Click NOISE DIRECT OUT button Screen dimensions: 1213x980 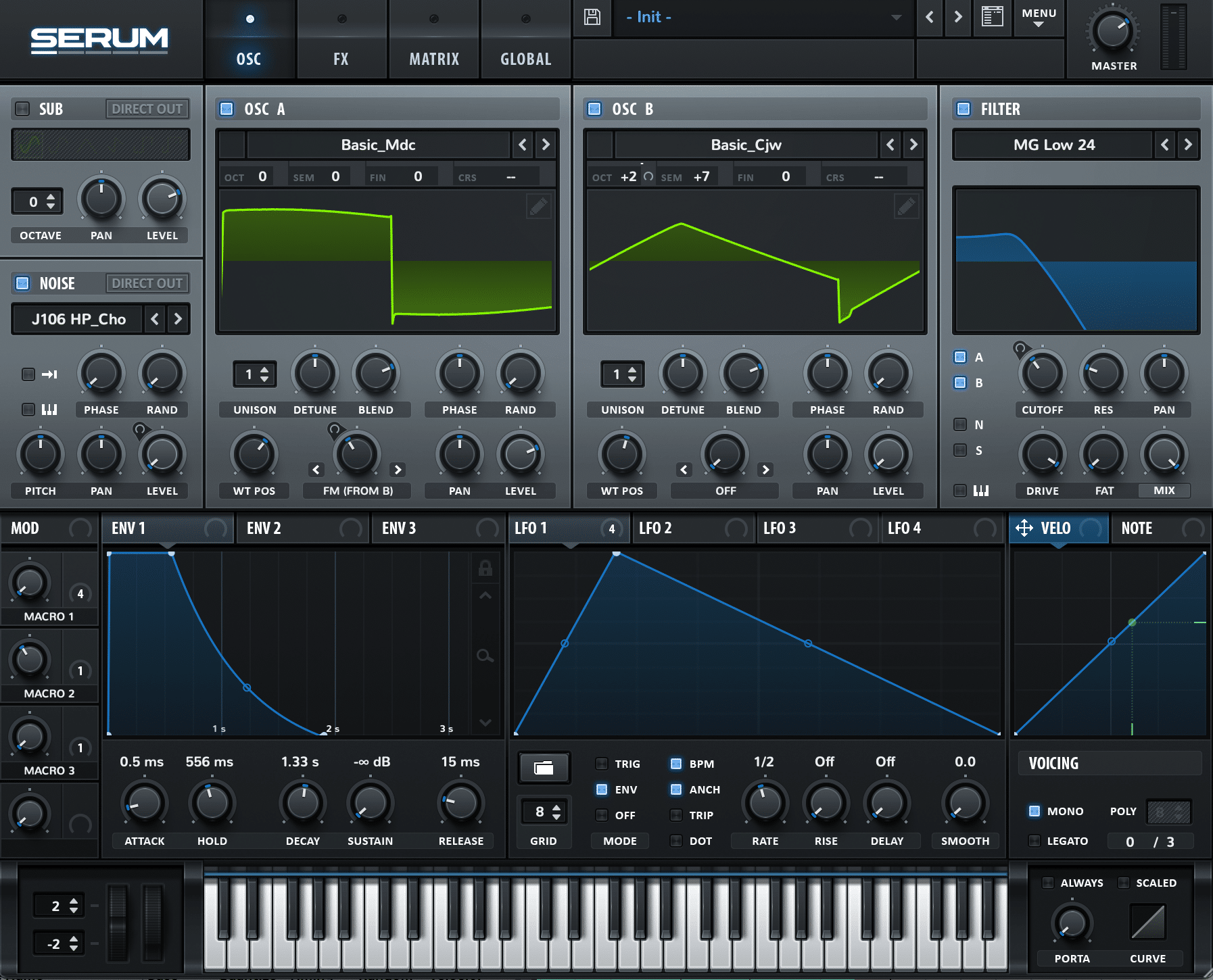pos(147,283)
